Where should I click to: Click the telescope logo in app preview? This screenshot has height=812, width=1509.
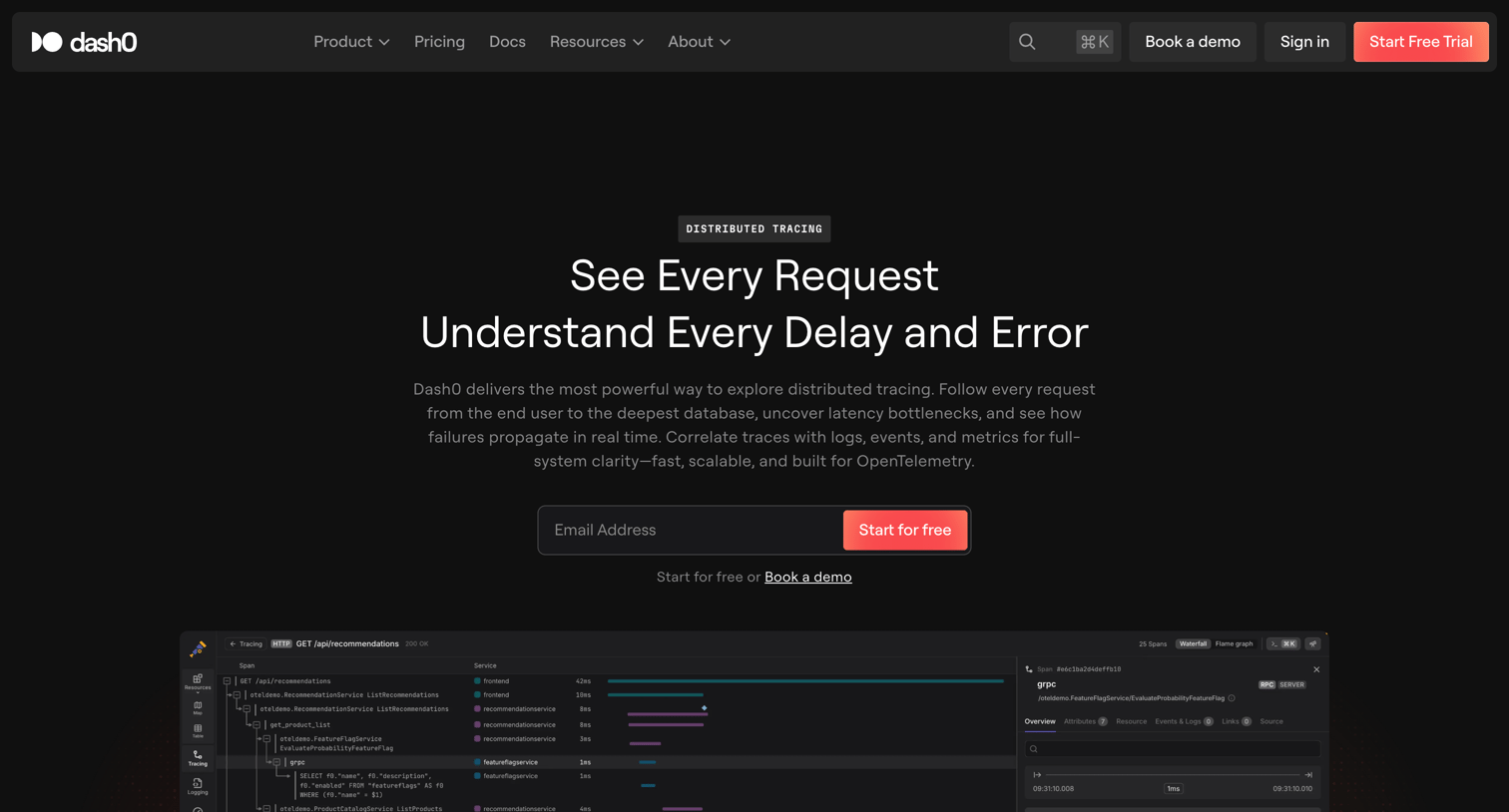[x=198, y=648]
